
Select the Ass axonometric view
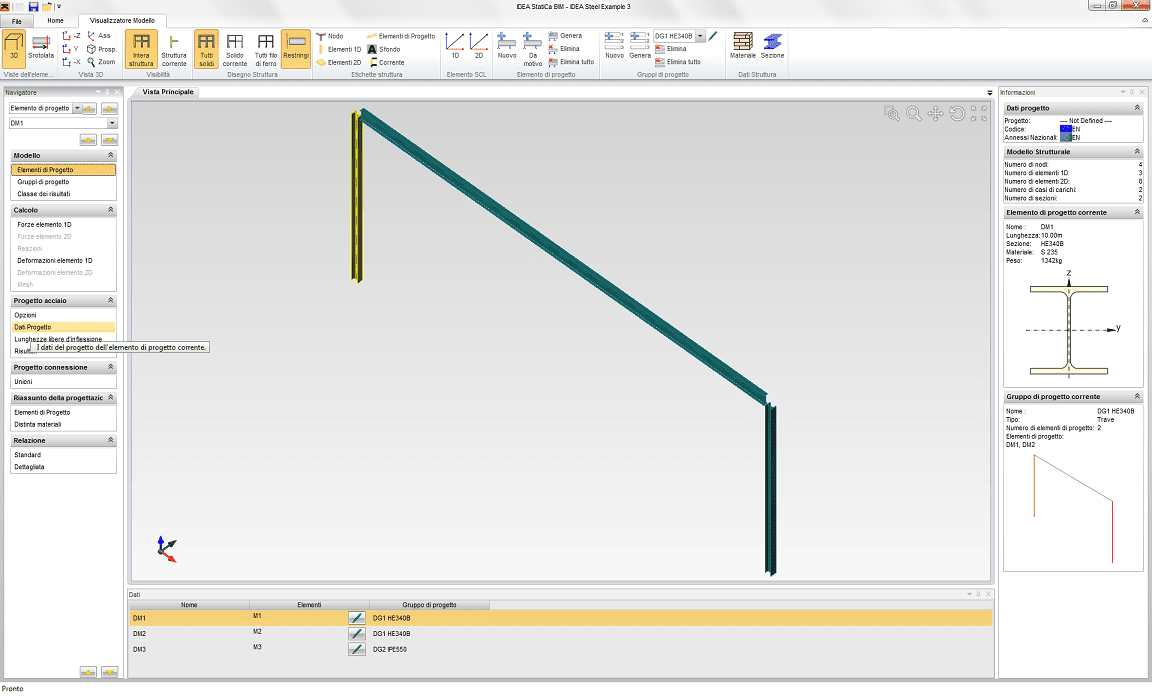point(99,35)
